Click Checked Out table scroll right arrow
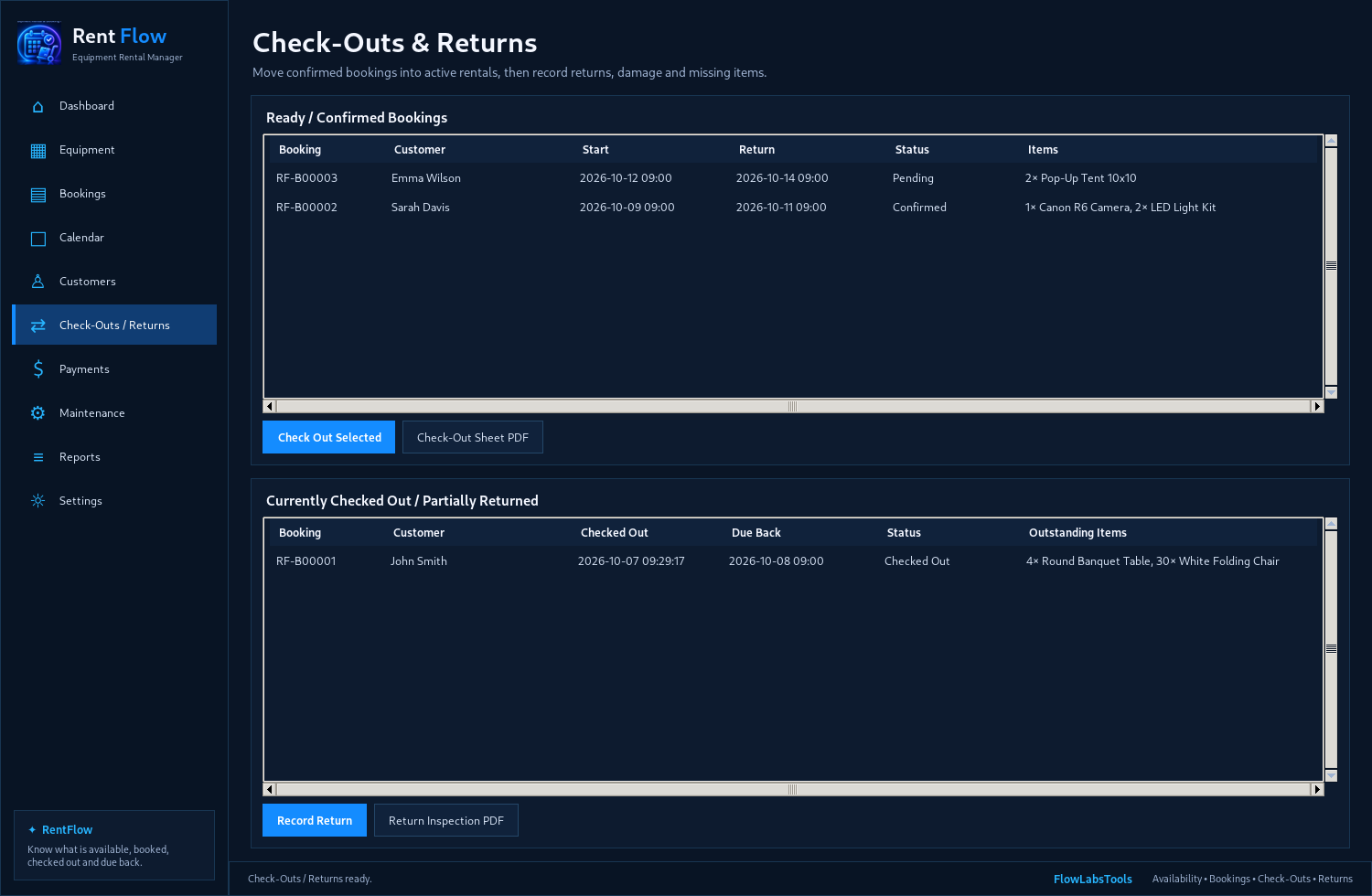Image resolution: width=1372 pixels, height=896 pixels. tap(1317, 789)
